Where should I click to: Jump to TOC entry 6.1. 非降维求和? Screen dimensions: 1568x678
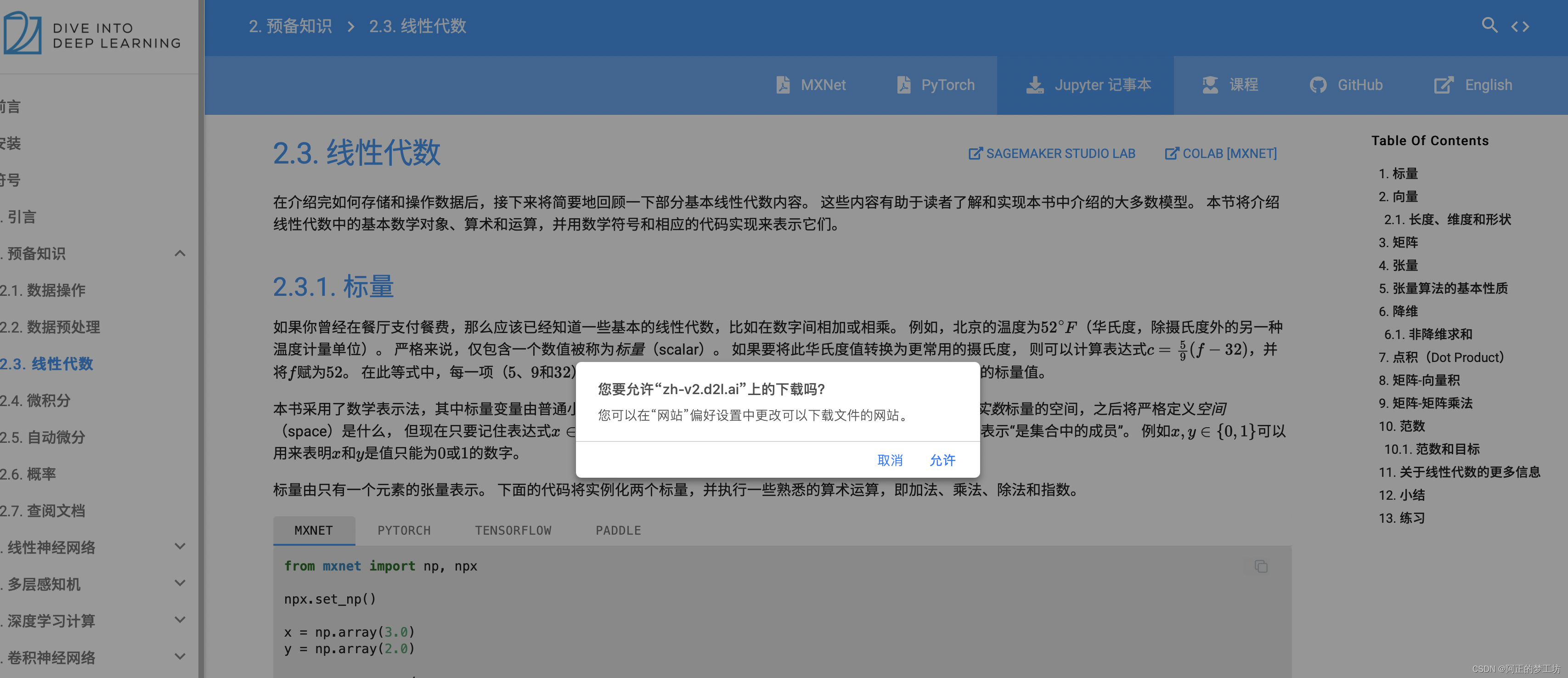pyautogui.click(x=1428, y=334)
